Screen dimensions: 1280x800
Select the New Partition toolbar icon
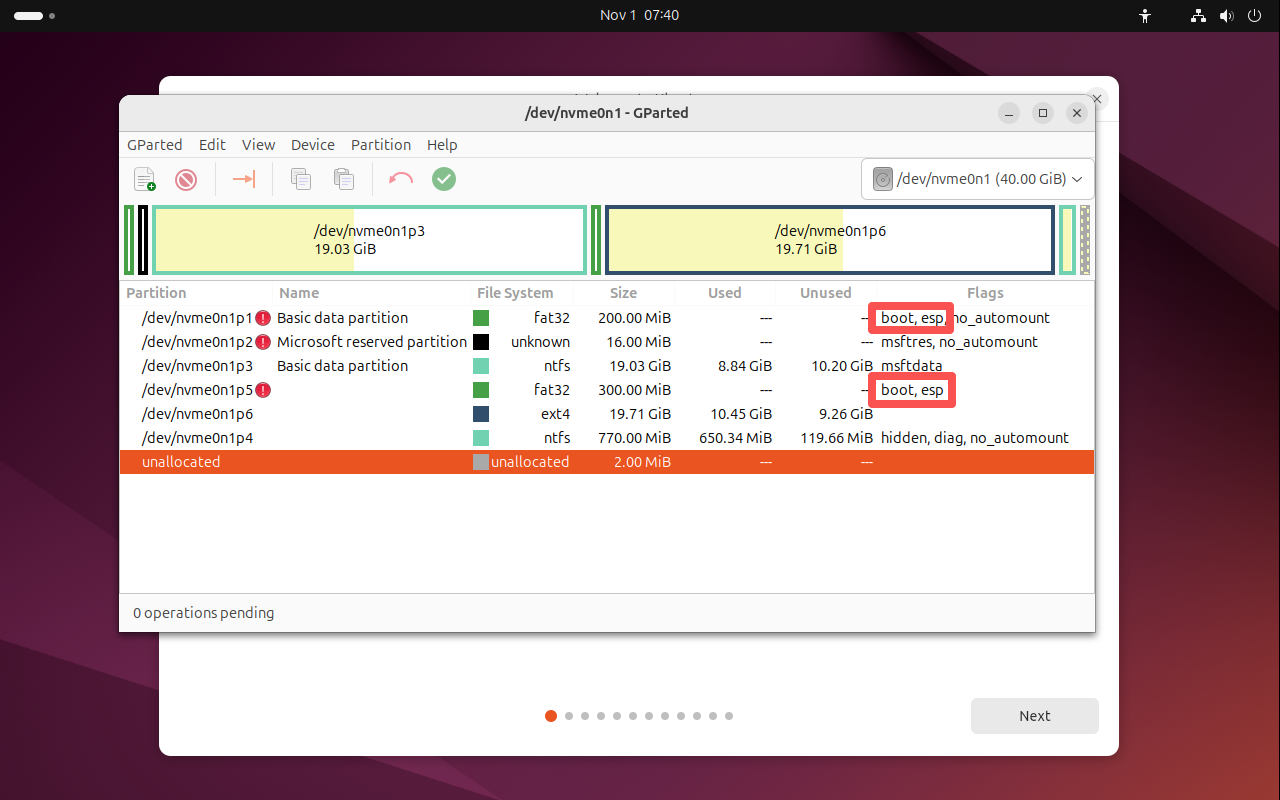tap(144, 178)
